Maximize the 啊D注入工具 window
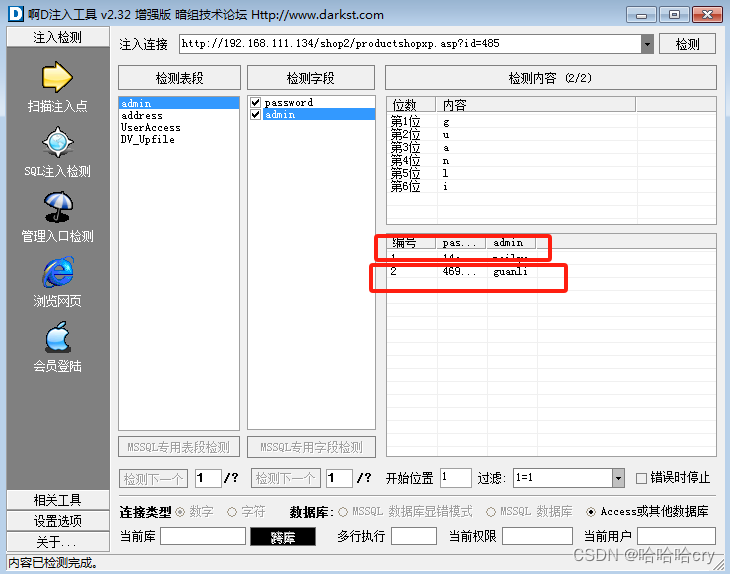 point(674,15)
